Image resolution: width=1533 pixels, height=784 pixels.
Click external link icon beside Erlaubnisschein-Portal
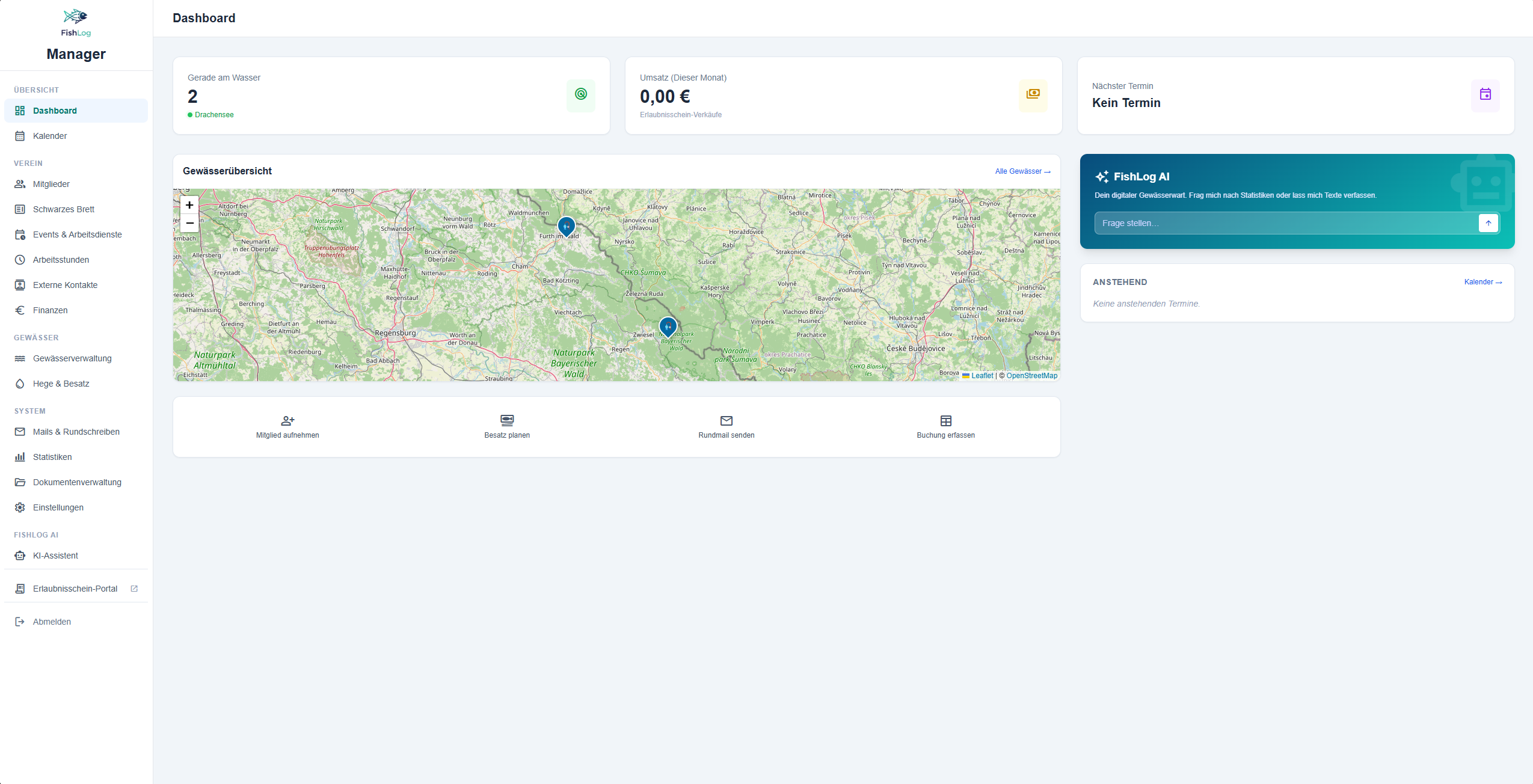click(134, 589)
